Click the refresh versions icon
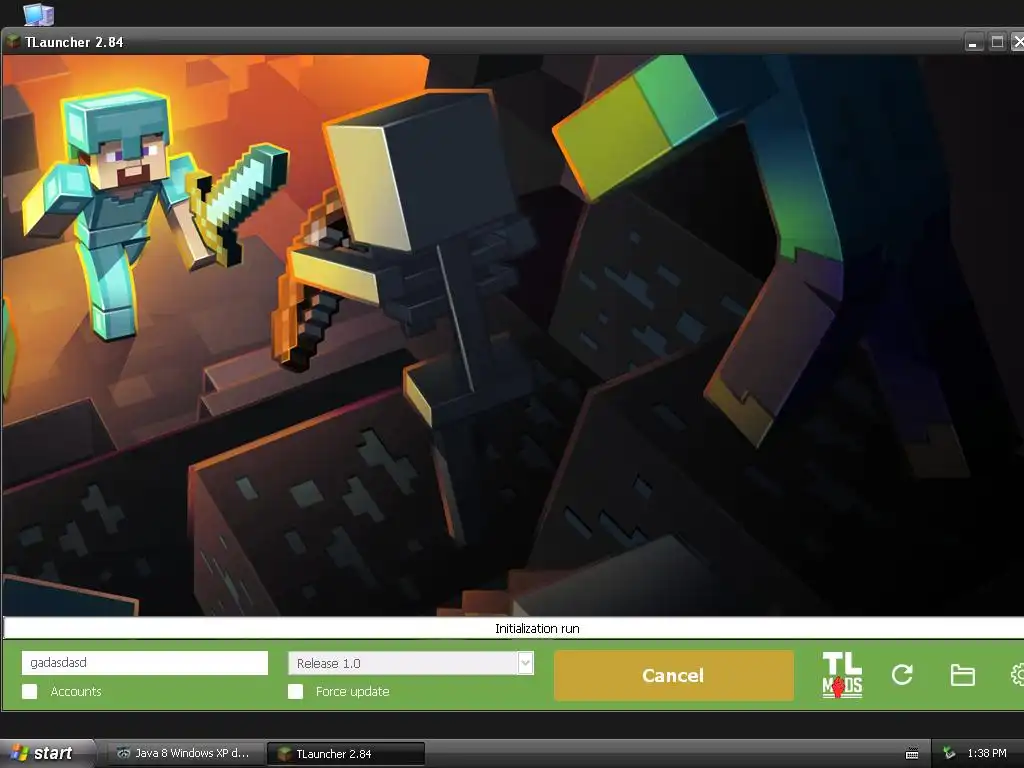The image size is (1024, 768). coord(902,675)
